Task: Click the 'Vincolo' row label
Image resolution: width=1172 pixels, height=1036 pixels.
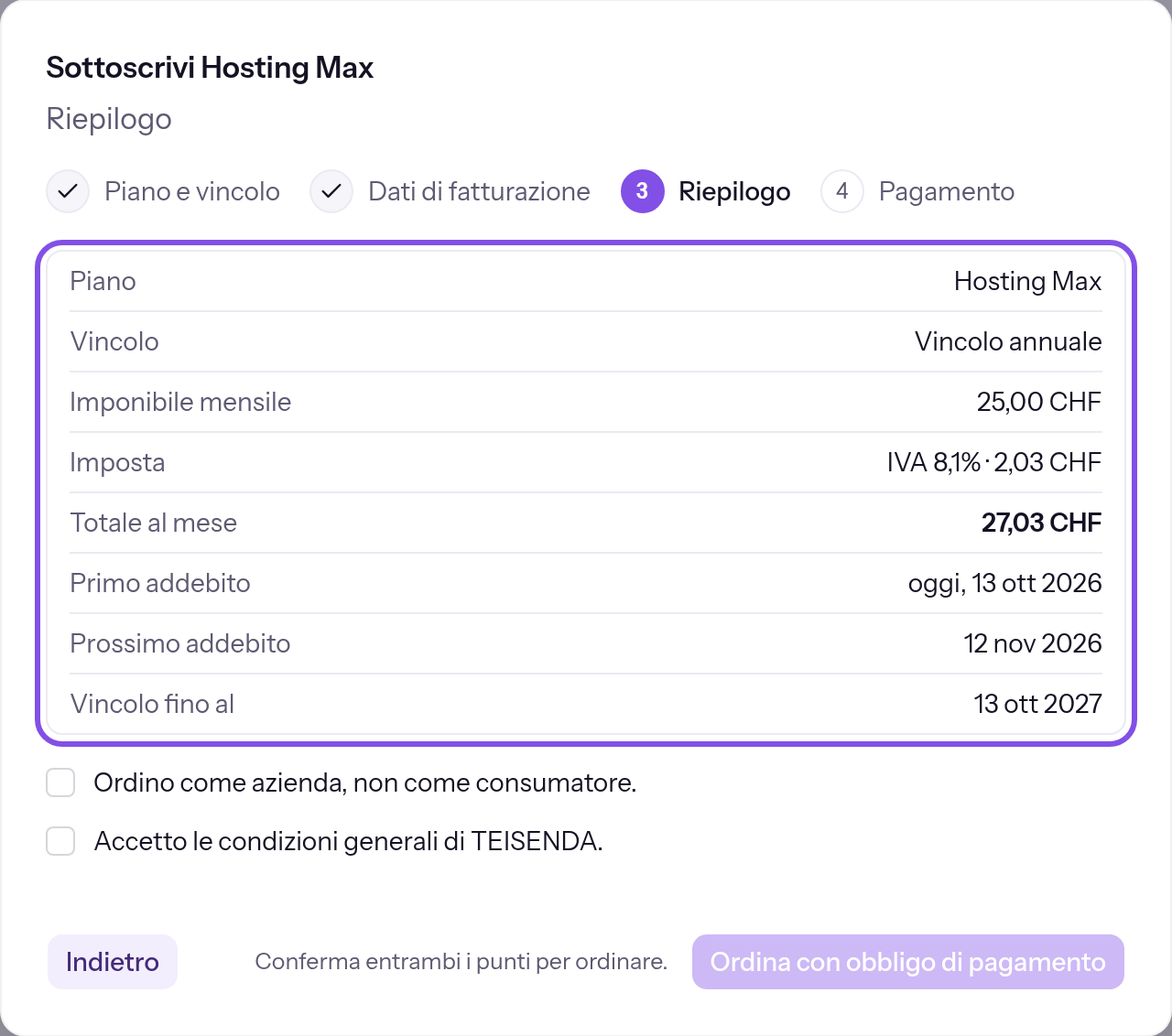Action: coord(114,341)
